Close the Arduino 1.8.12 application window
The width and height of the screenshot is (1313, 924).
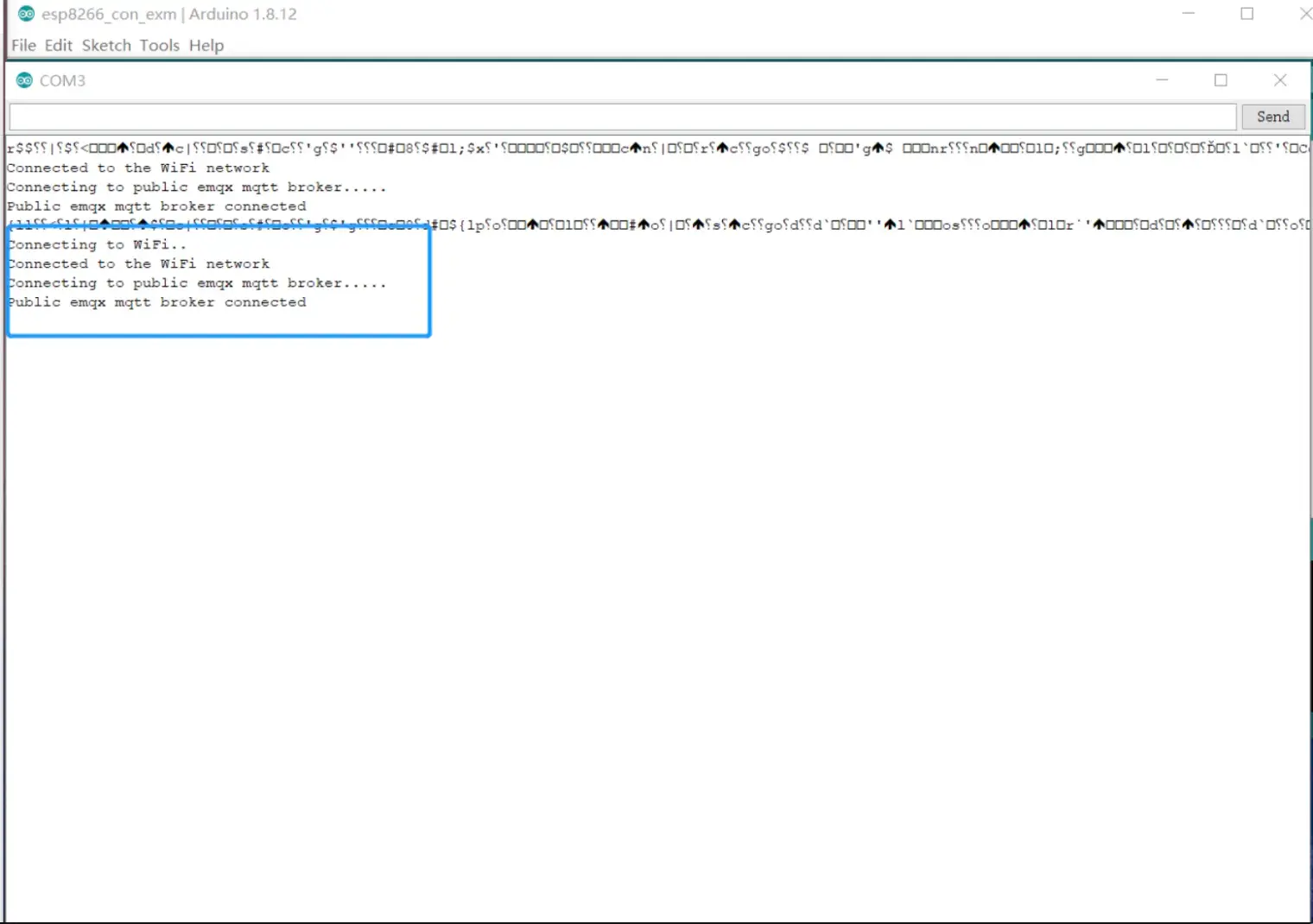(1305, 14)
